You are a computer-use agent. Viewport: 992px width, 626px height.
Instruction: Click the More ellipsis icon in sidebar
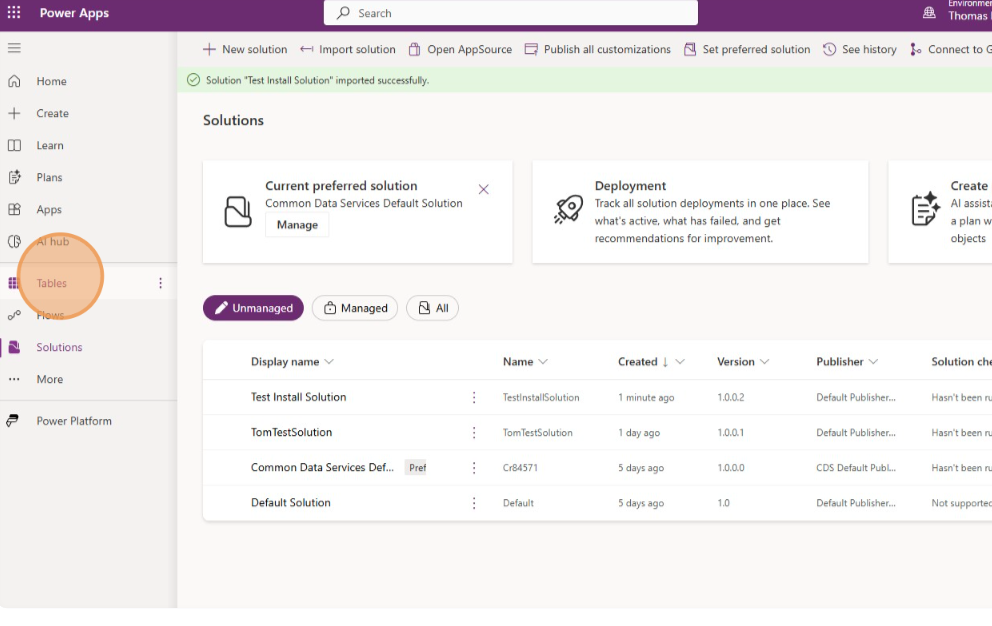click(14, 379)
